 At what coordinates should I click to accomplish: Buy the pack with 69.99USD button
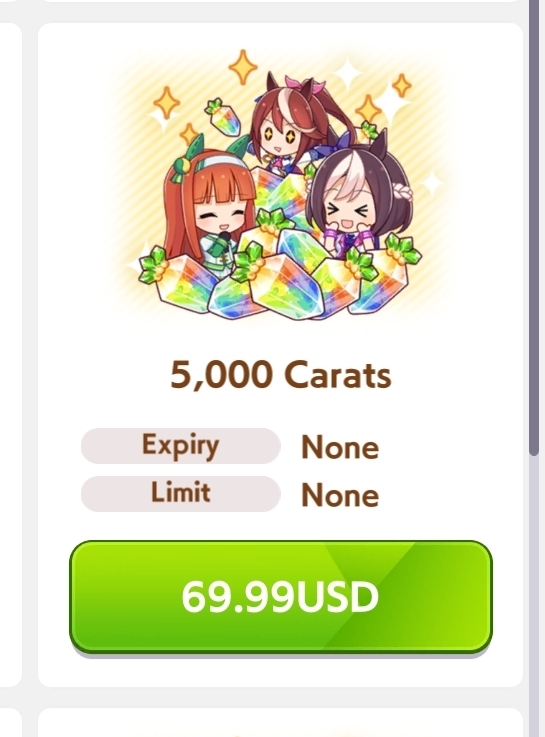click(x=280, y=596)
